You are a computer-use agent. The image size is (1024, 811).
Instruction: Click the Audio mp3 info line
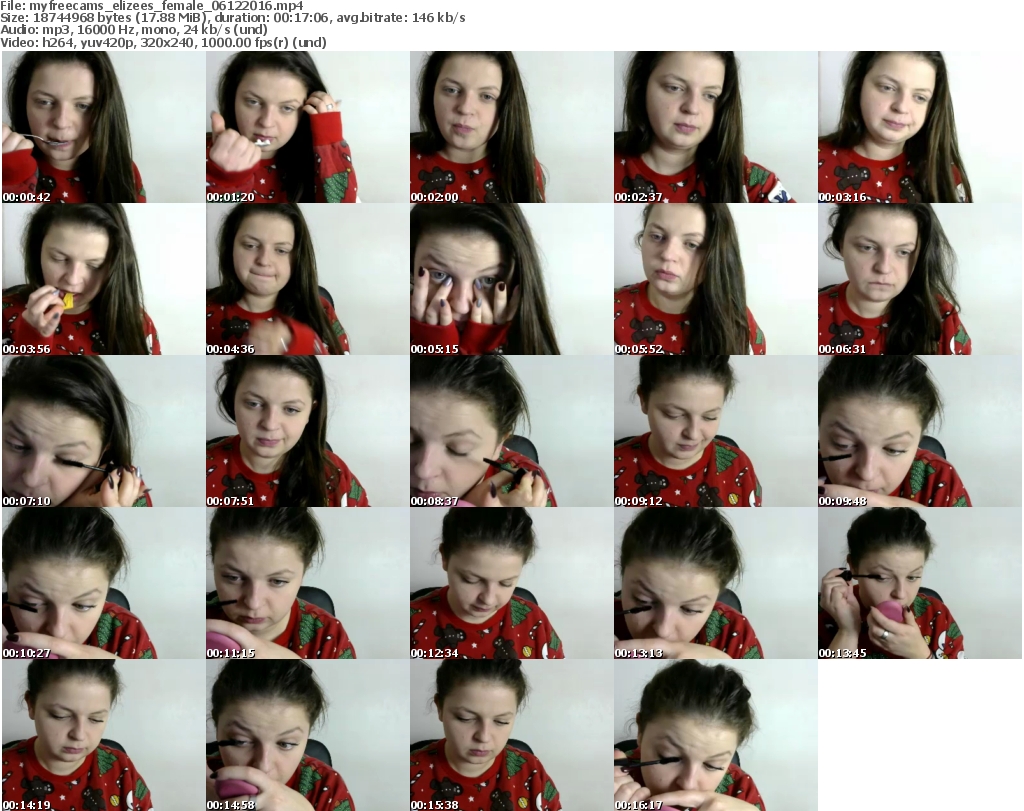(x=134, y=30)
